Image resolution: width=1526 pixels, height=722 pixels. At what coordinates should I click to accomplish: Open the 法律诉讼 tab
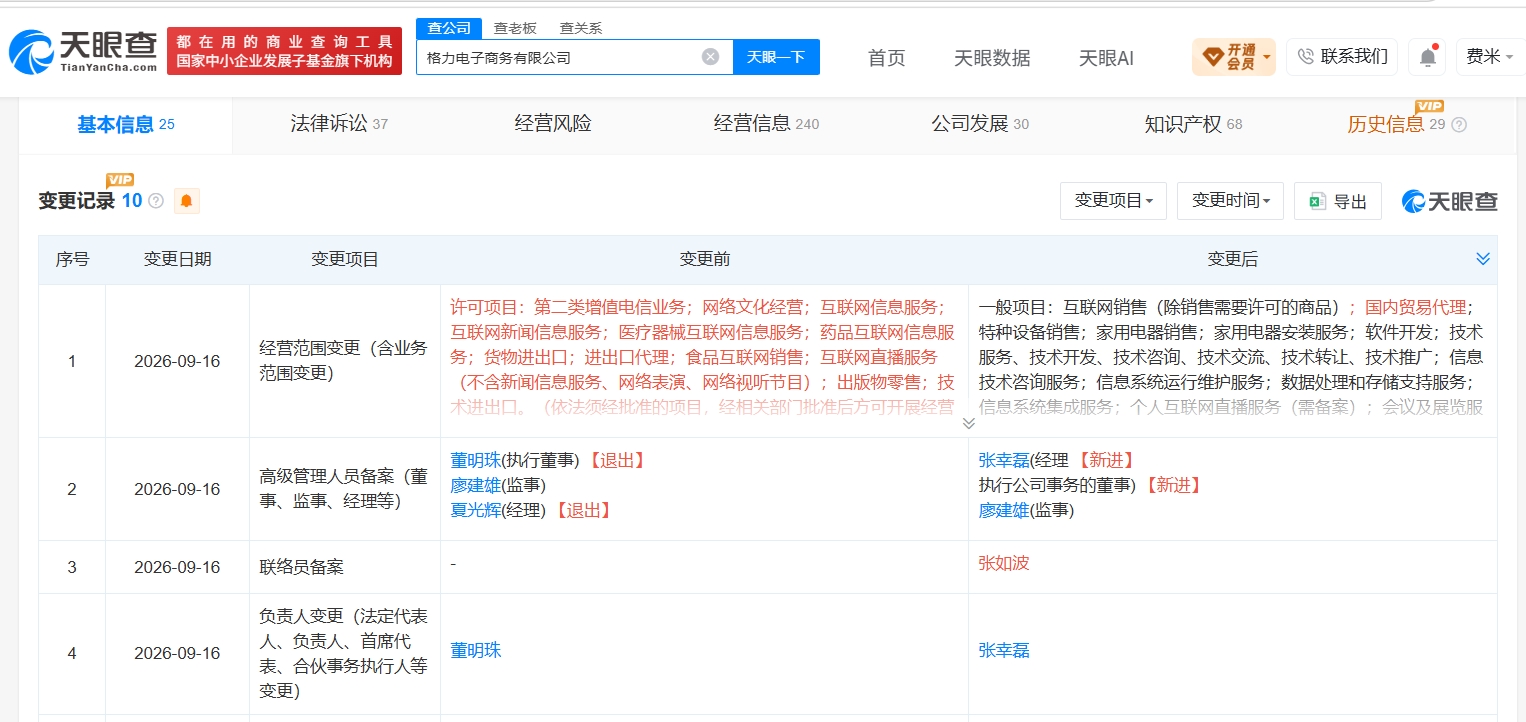(339, 124)
